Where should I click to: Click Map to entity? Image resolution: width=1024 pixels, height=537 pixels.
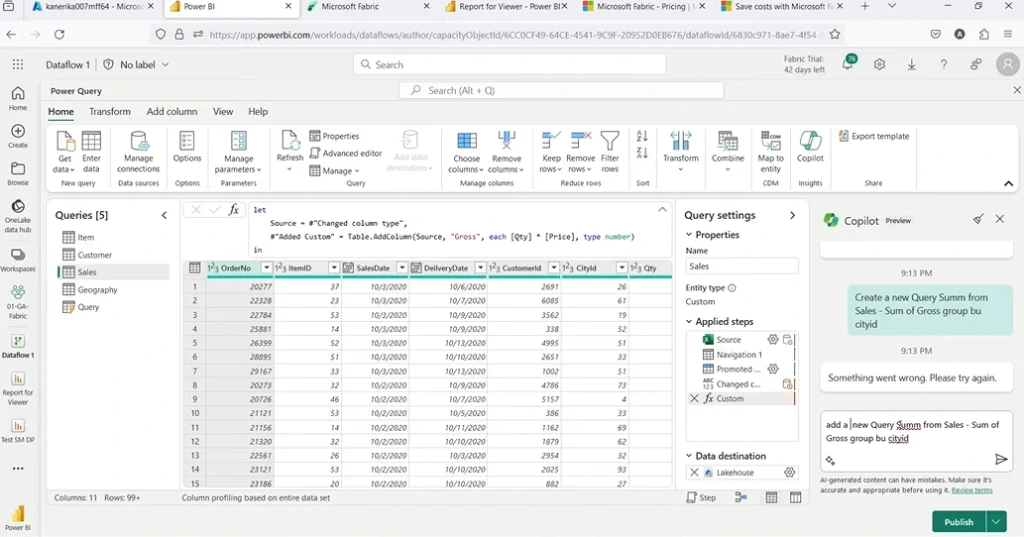pyautogui.click(x=771, y=152)
